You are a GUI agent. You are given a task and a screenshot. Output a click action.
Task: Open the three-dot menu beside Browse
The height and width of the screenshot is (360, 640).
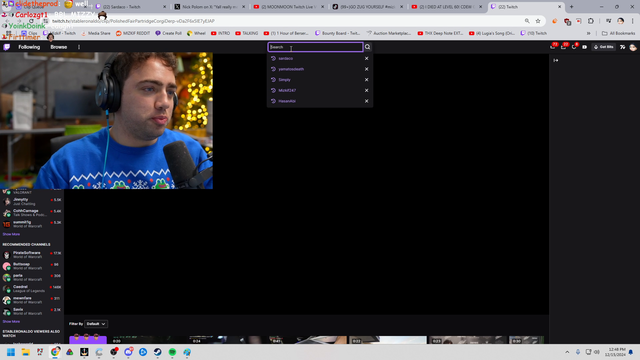pos(79,47)
